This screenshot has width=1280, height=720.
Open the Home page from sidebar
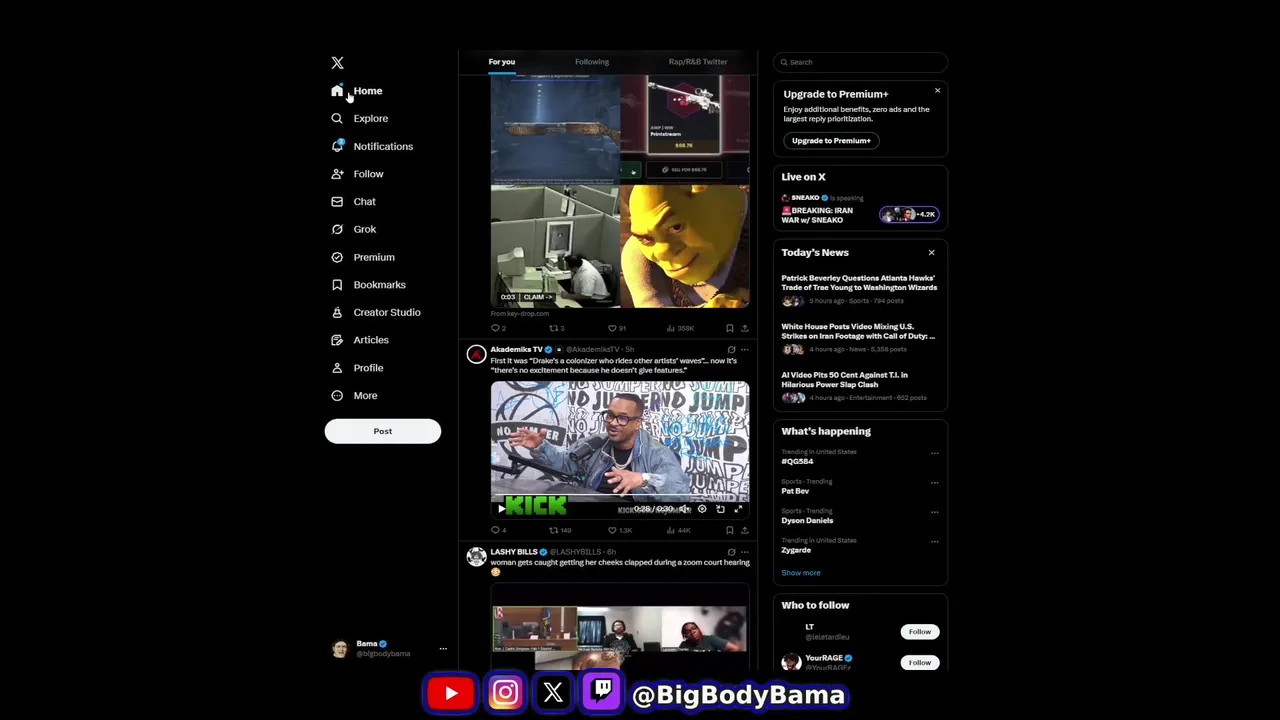coord(357,91)
